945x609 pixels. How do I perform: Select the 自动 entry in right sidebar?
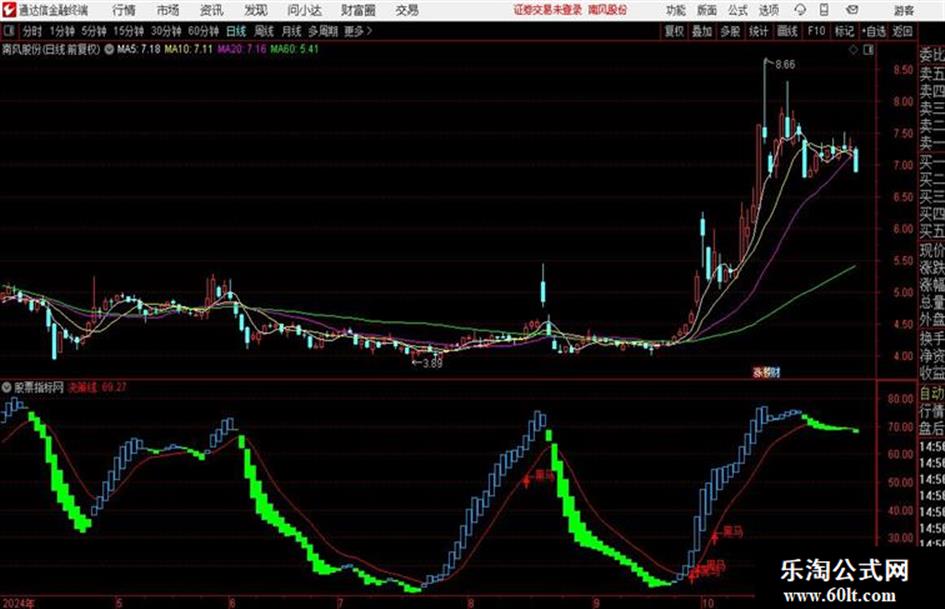pyautogui.click(x=932, y=394)
